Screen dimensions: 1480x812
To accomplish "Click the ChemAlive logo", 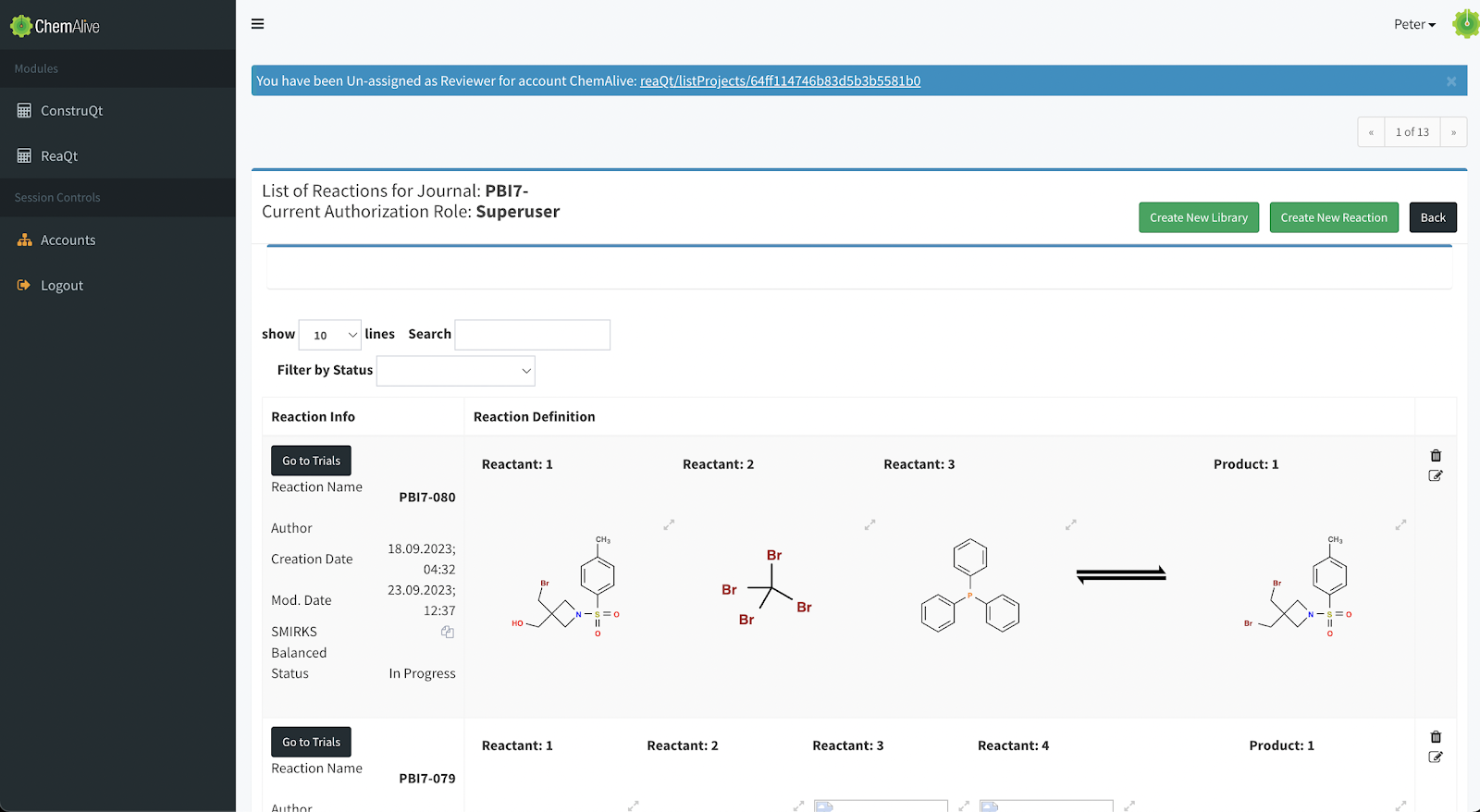I will (x=55, y=26).
